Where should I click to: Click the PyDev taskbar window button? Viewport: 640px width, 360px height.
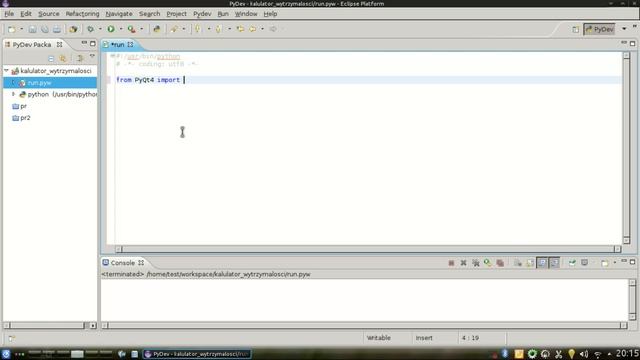coord(197,354)
